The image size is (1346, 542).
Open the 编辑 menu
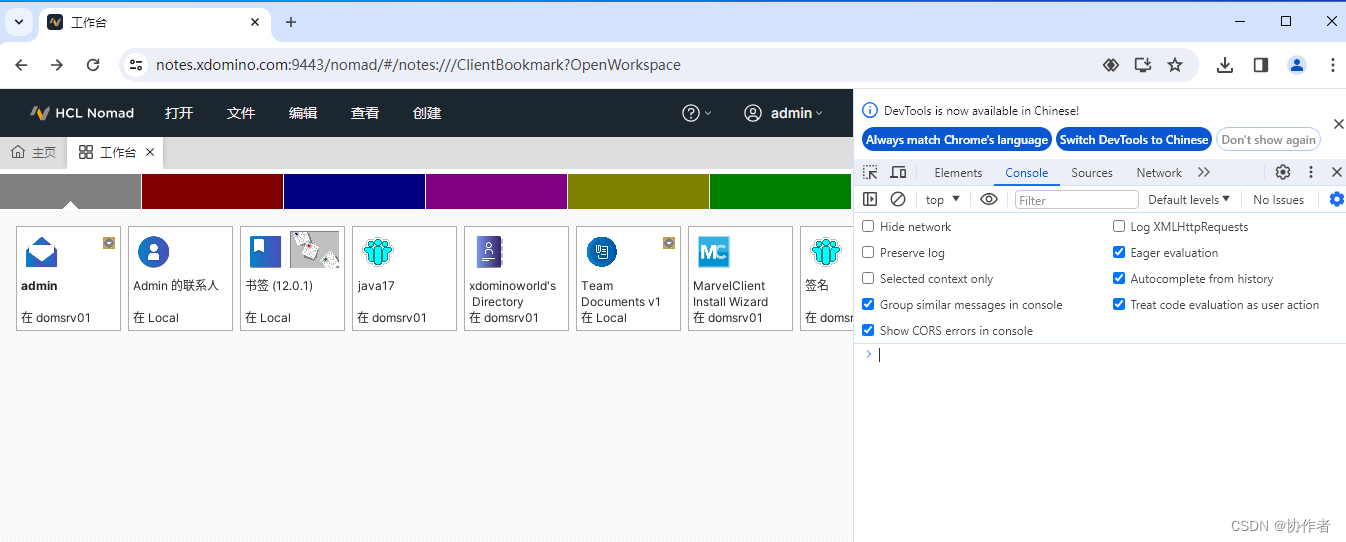(303, 113)
